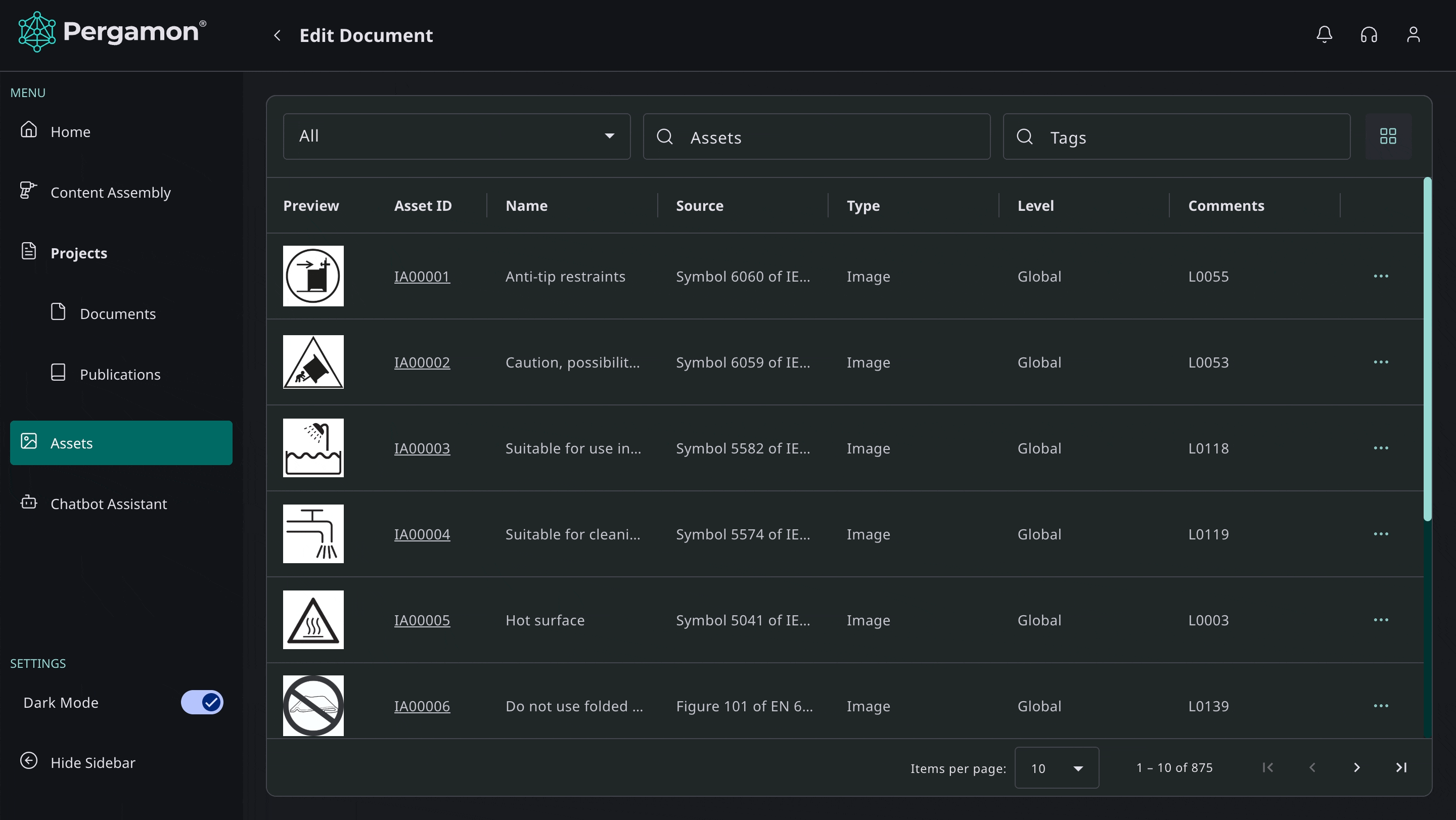Open Do not use folded thumbnail
The width and height of the screenshot is (1456, 820).
[313, 706]
